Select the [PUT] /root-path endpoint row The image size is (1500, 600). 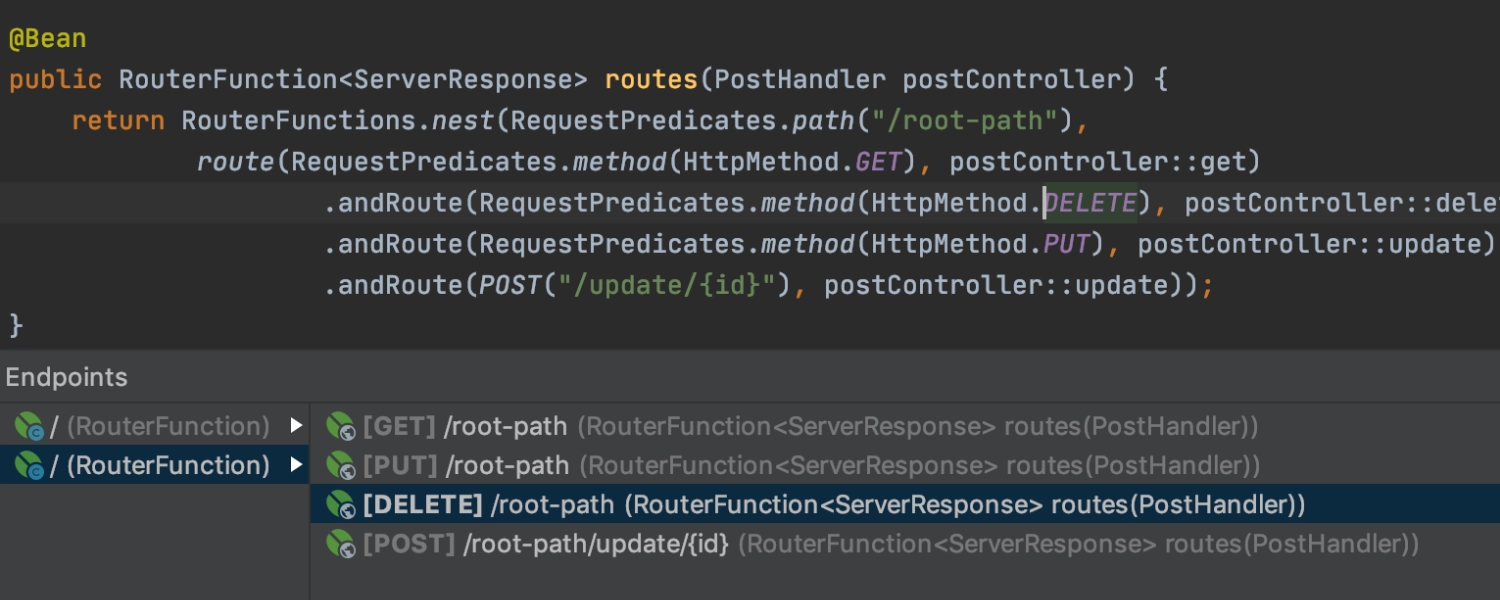905,466
